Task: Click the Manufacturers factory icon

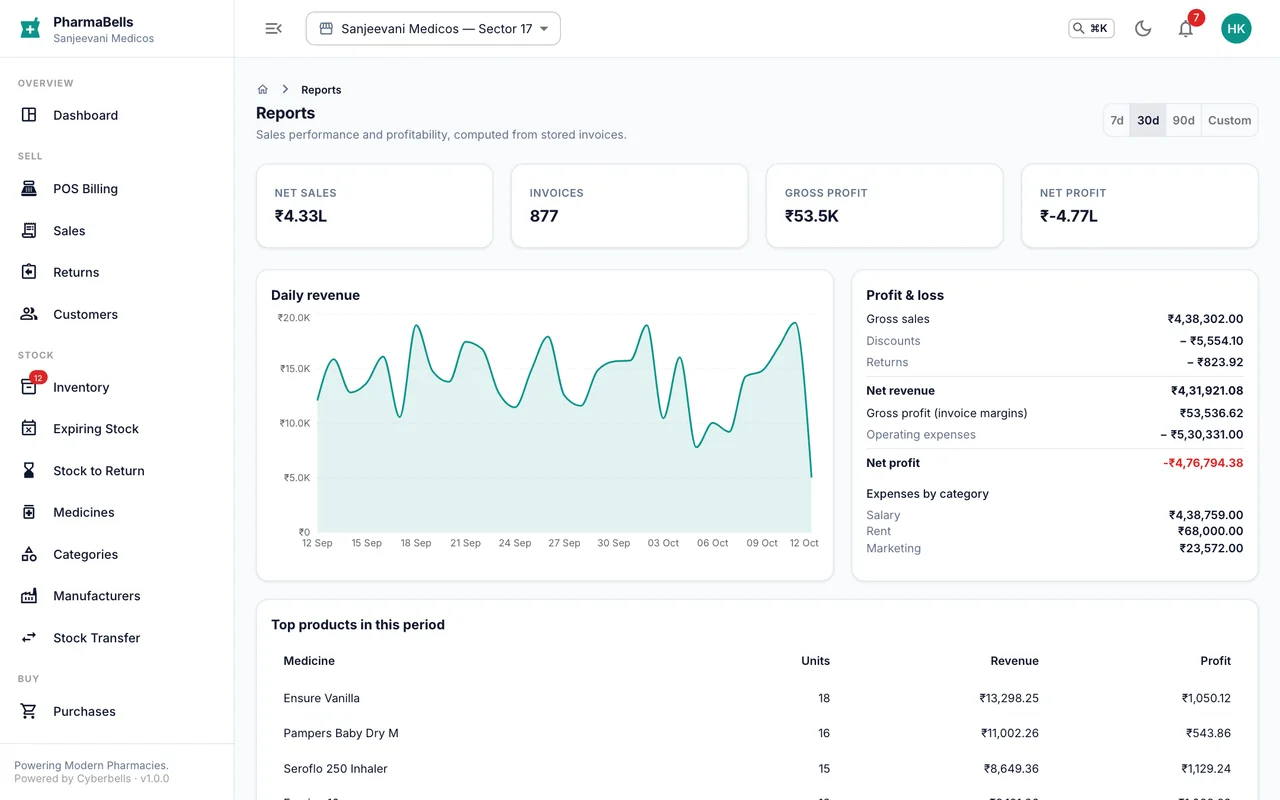Action: pos(29,596)
